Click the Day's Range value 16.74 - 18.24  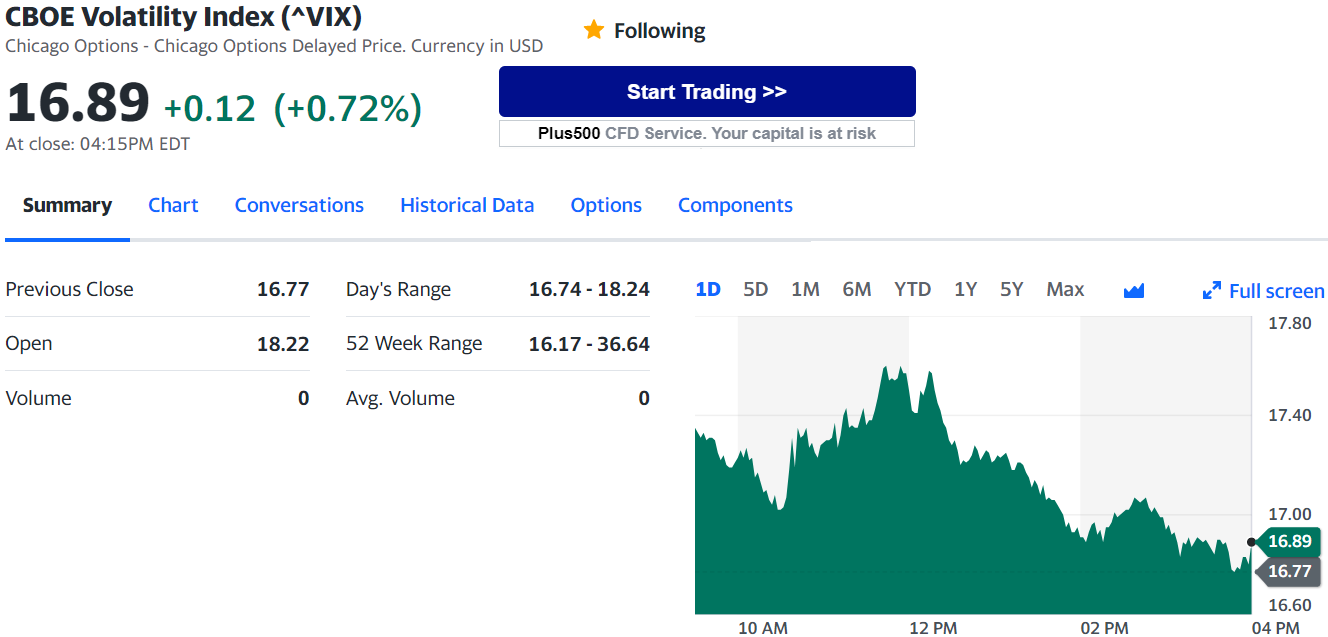tap(589, 289)
